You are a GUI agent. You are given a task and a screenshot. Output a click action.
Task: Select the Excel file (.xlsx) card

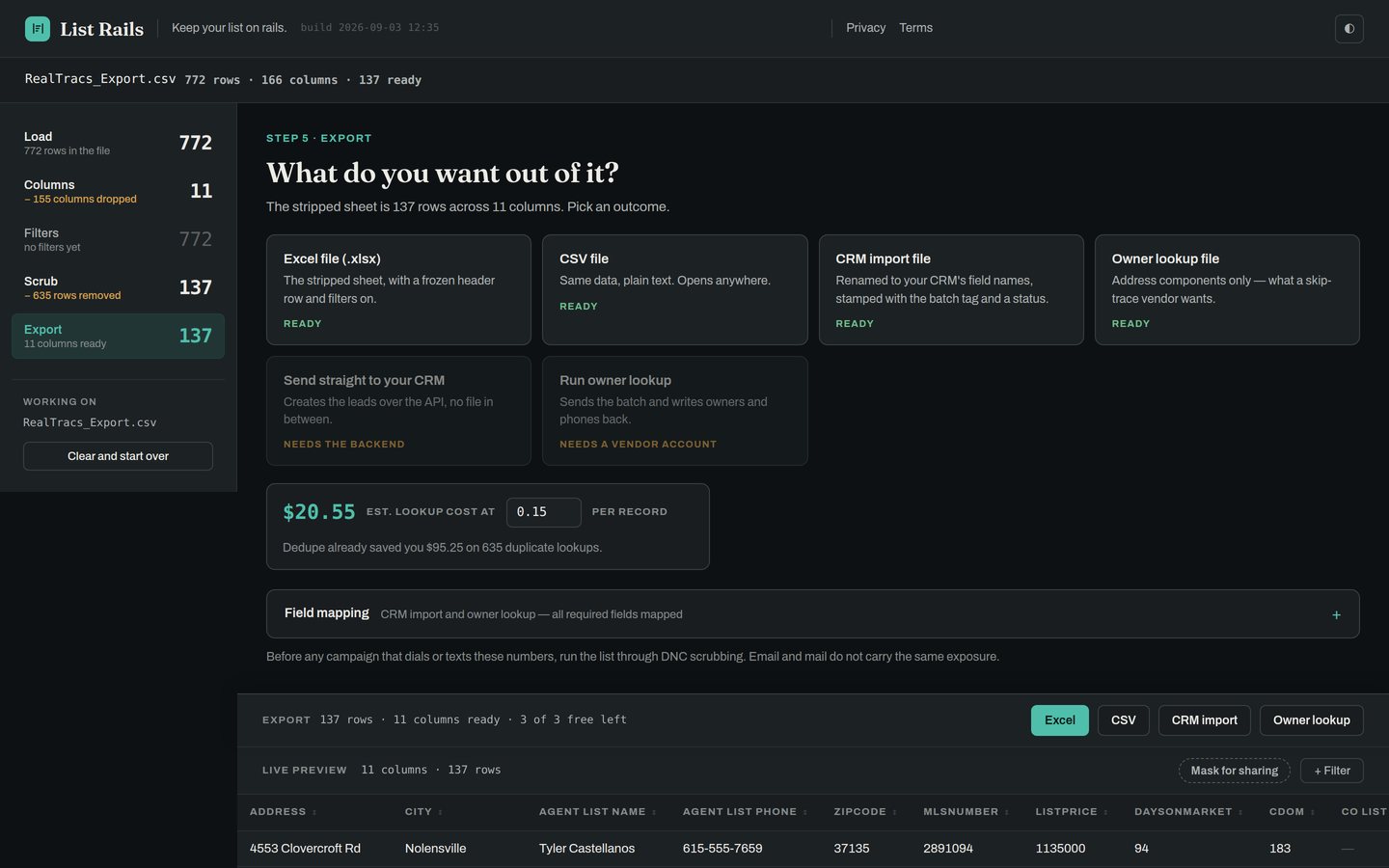[x=398, y=289]
